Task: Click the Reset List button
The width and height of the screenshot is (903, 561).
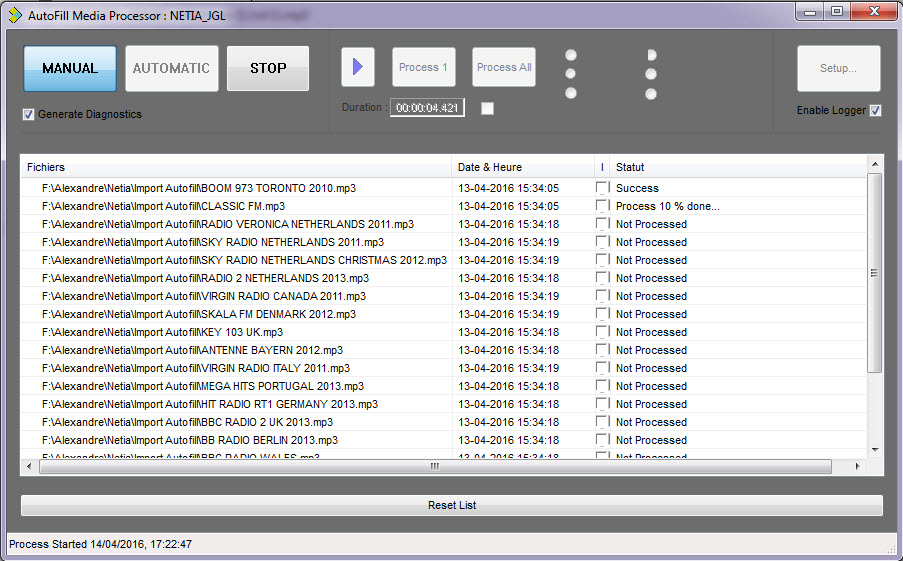Action: 451,505
